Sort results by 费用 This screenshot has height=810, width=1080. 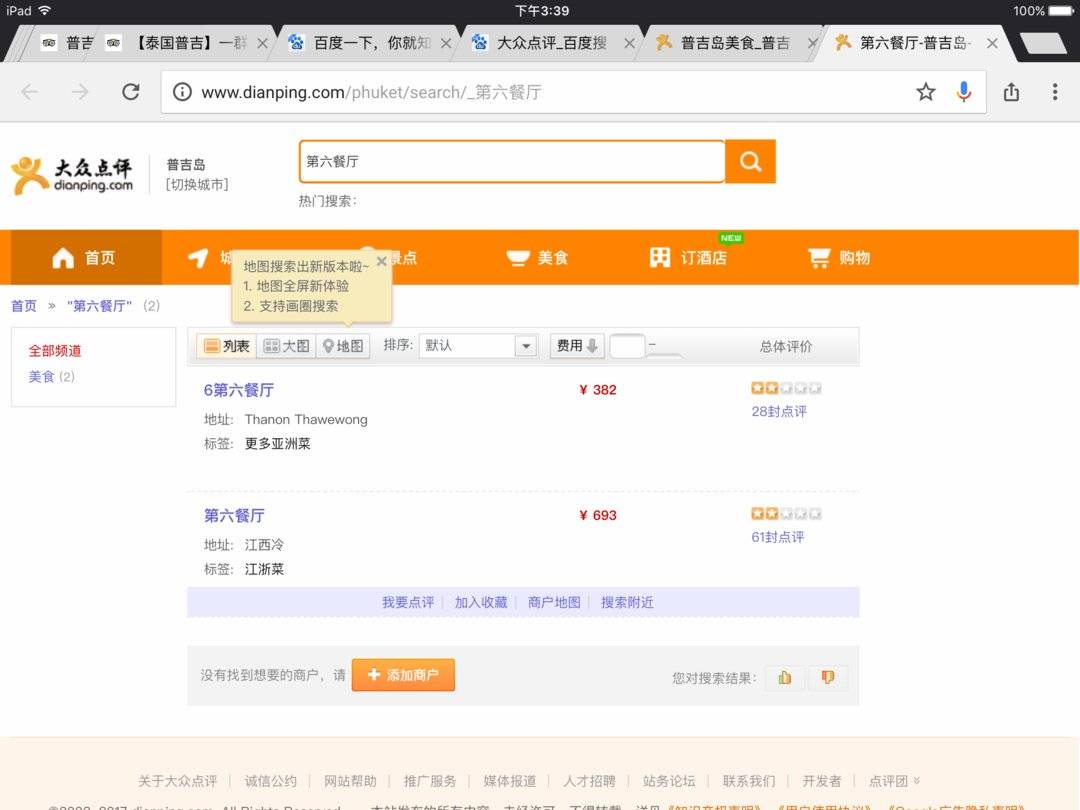577,346
